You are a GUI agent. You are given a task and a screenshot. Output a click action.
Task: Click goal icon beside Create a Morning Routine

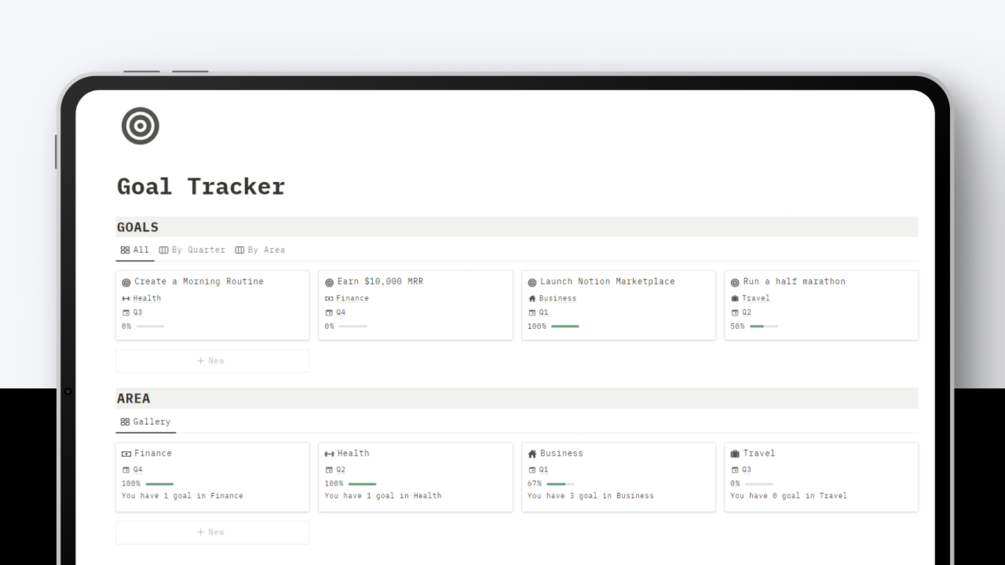point(126,283)
